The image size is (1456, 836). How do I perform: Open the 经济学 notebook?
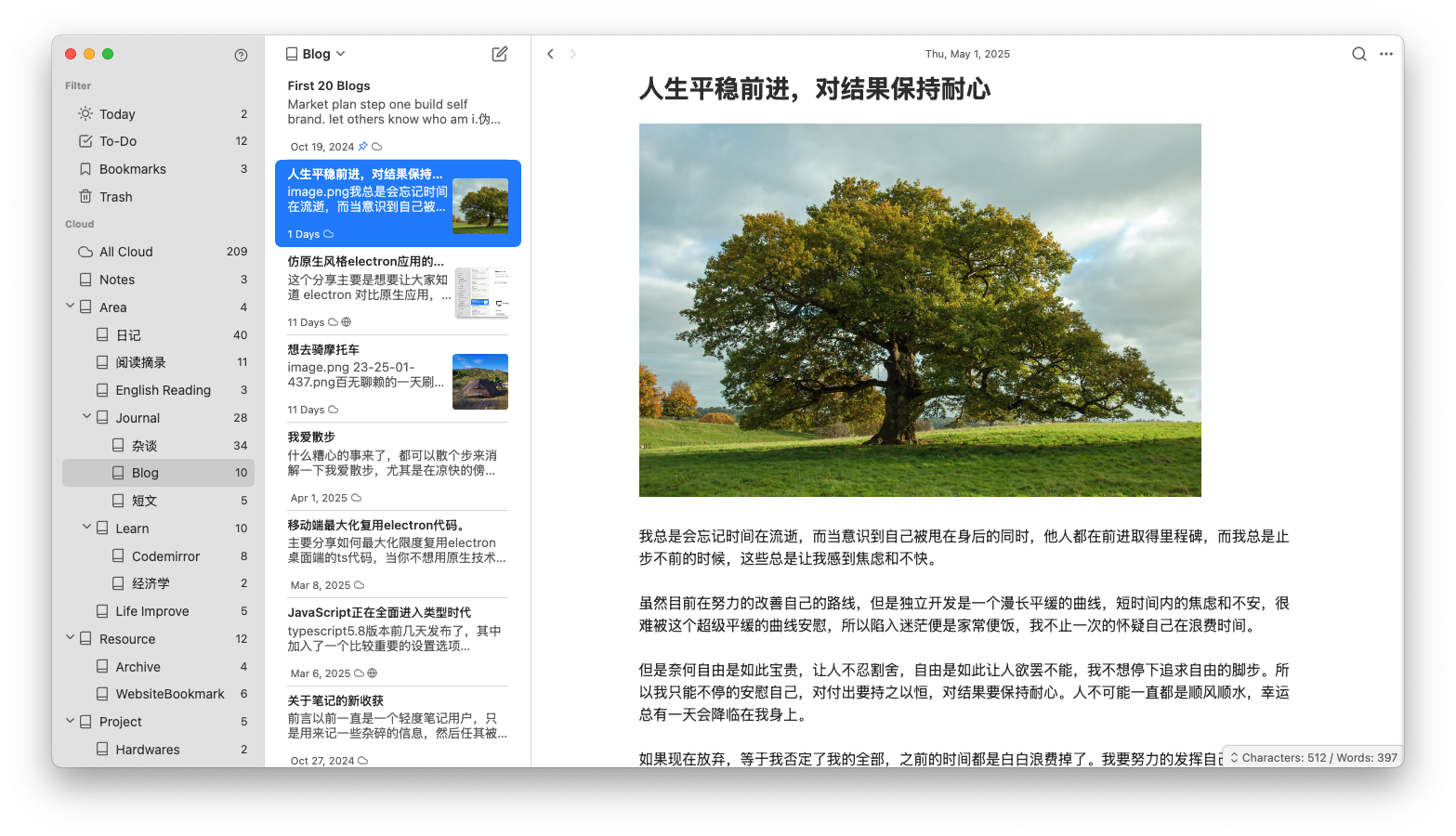[x=158, y=583]
